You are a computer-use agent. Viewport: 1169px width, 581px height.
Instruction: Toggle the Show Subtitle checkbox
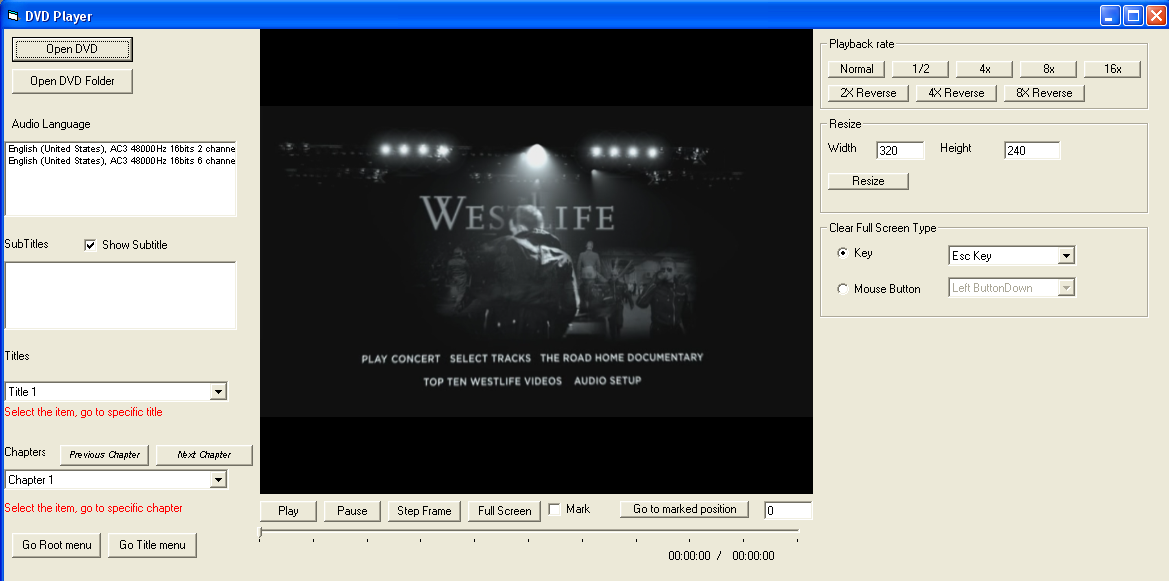point(91,245)
